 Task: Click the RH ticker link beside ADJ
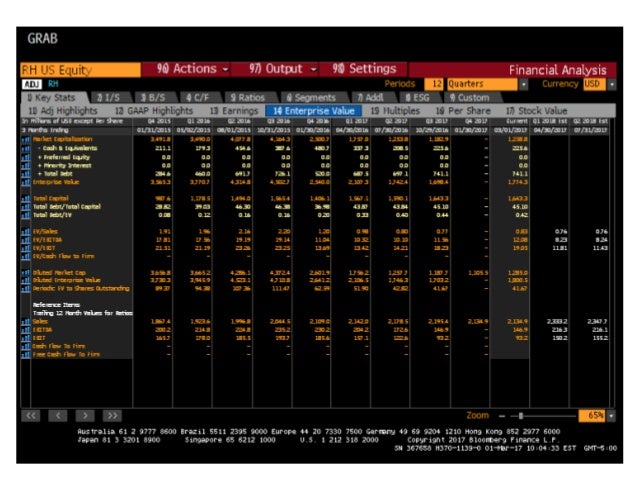pyautogui.click(x=53, y=84)
